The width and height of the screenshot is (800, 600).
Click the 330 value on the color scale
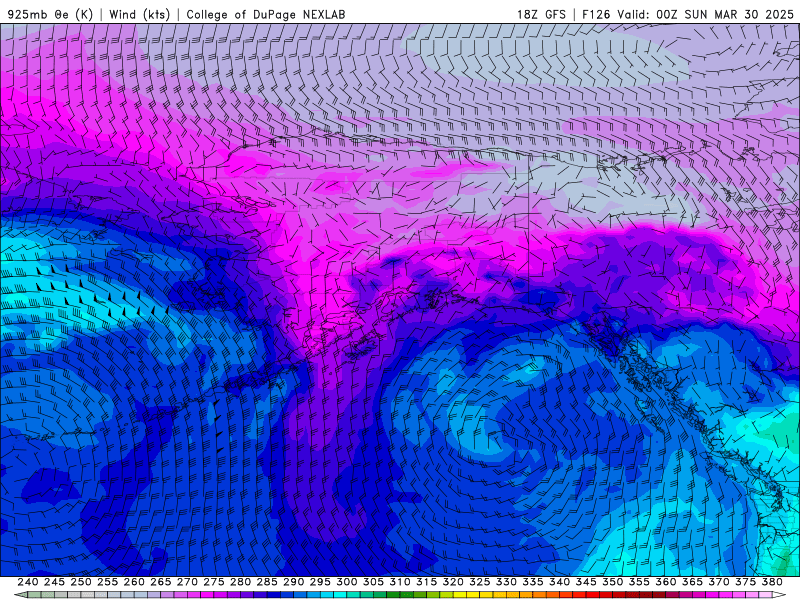click(506, 582)
